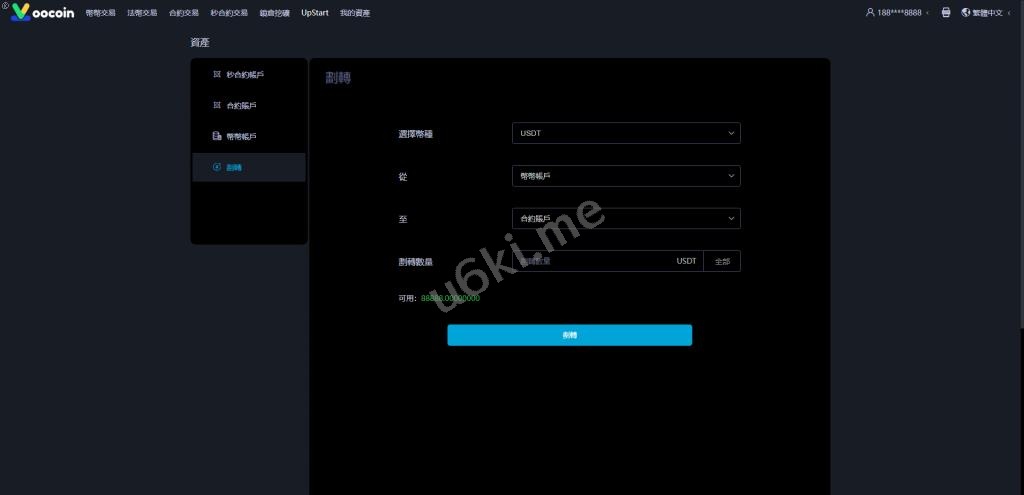Click the Voocoin logo
The height and width of the screenshot is (495, 1024).
(42, 13)
